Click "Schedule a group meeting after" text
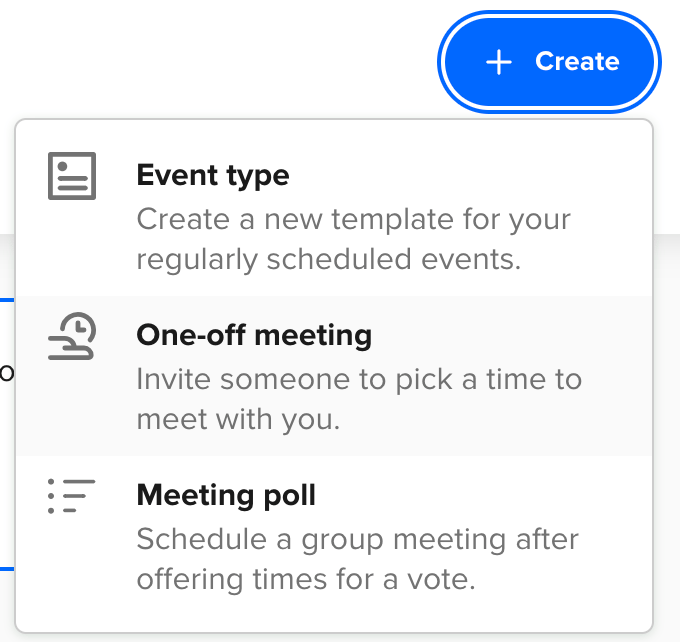The height and width of the screenshot is (642, 680). (358, 539)
